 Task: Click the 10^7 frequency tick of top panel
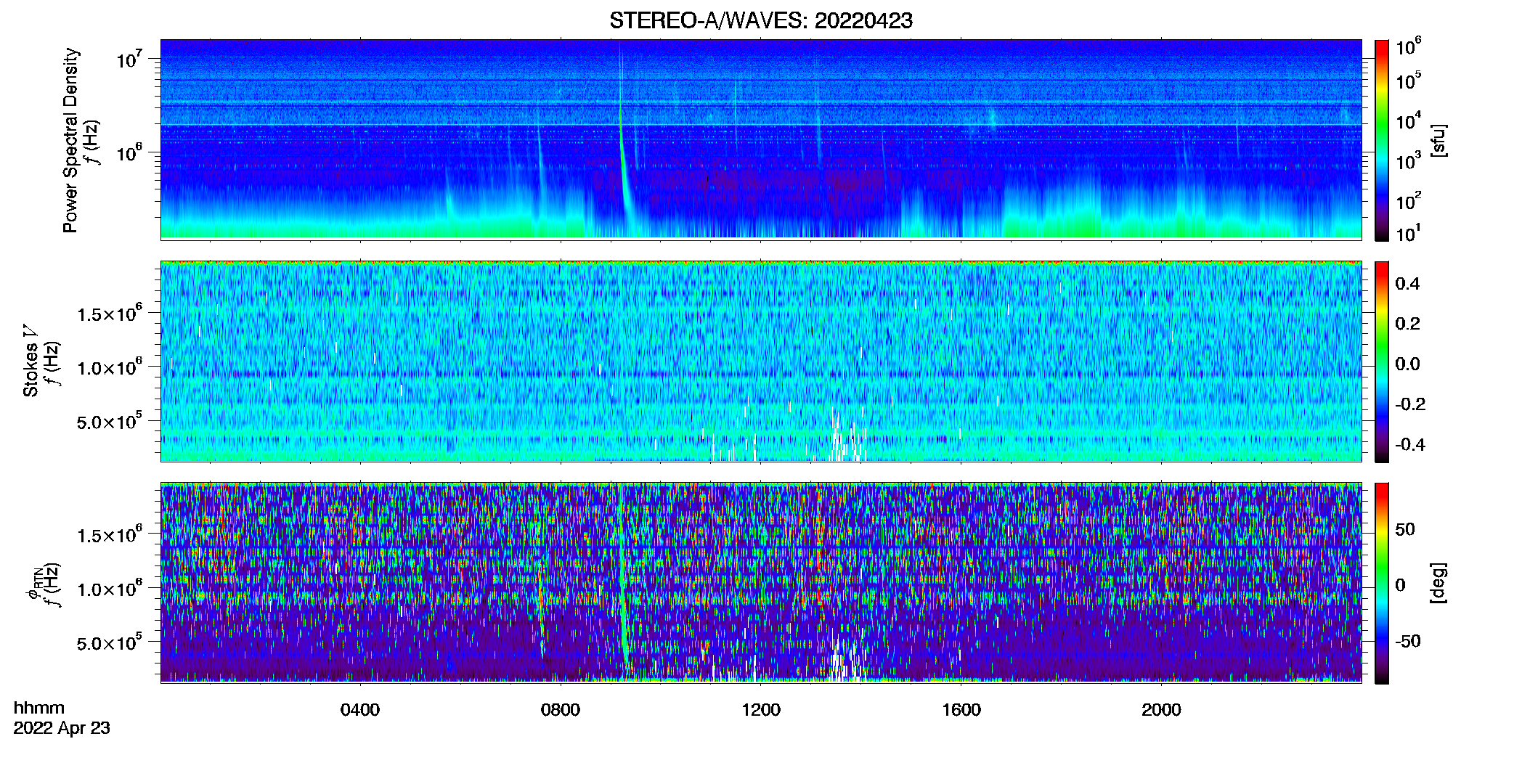129,59
